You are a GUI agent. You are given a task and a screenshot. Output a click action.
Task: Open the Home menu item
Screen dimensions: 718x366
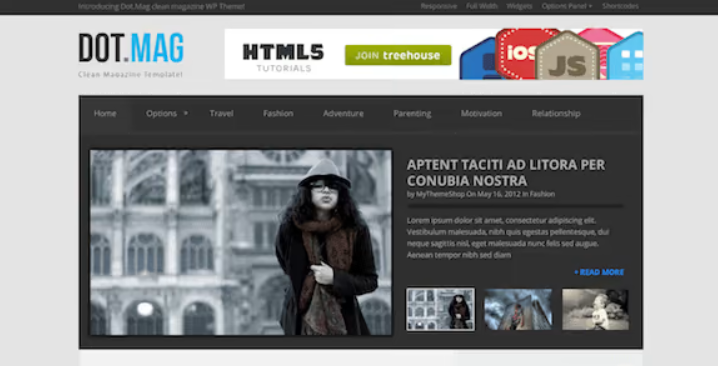pos(105,114)
